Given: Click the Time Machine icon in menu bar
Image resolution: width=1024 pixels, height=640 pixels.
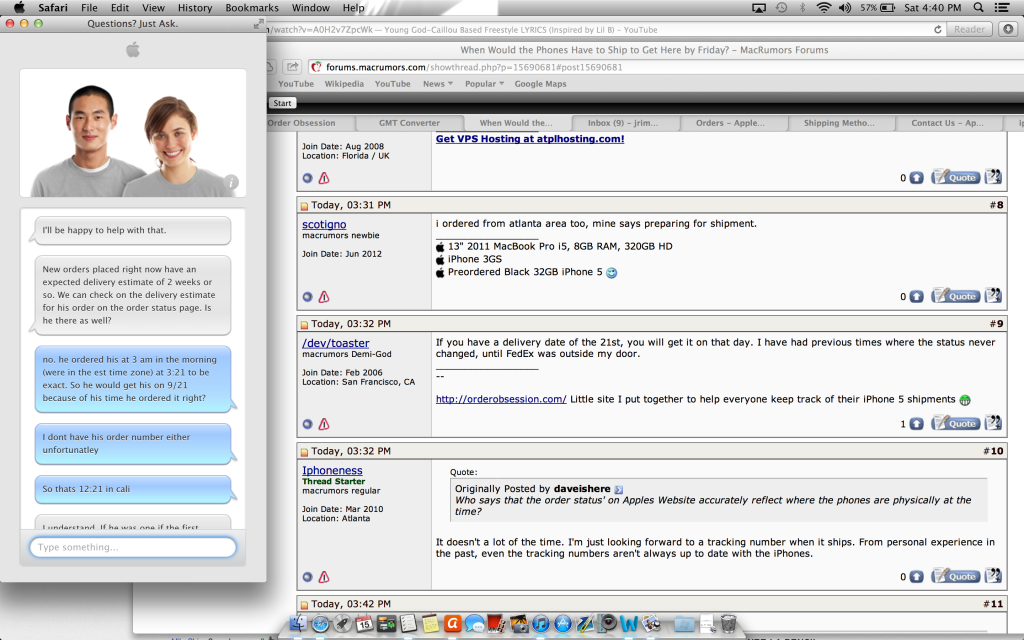Looking at the screenshot, I should point(781,8).
